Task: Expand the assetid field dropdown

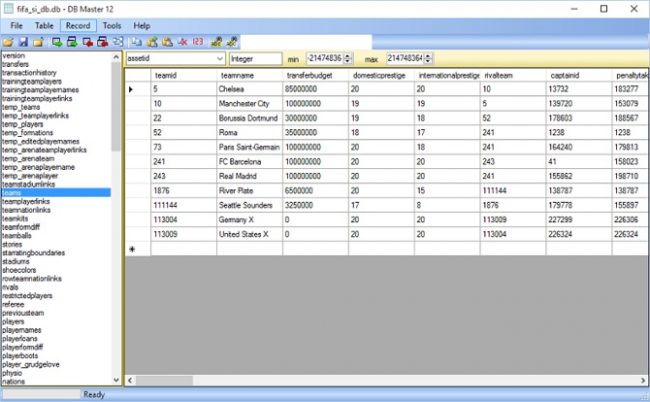Action: click(x=220, y=58)
